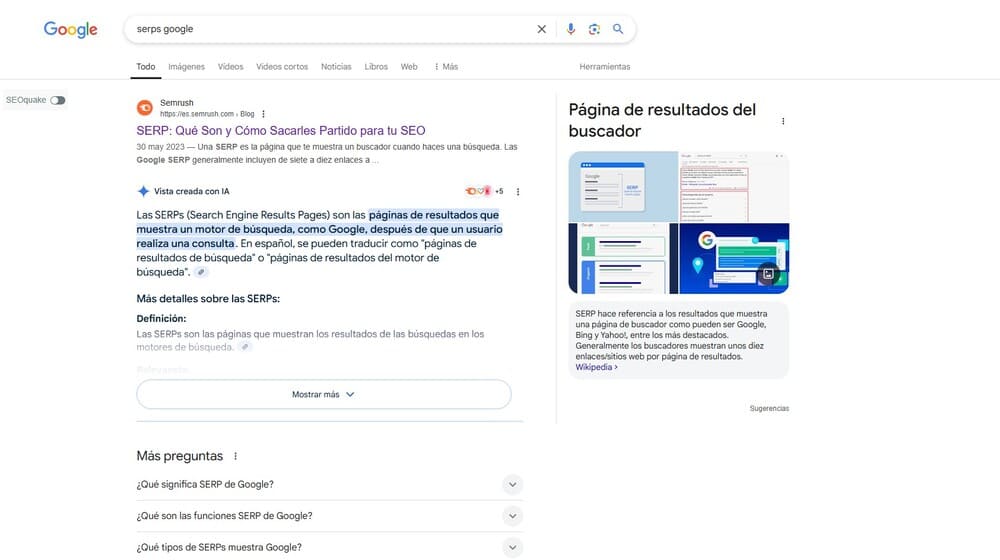Click the "Definición:" subheading

161,318
